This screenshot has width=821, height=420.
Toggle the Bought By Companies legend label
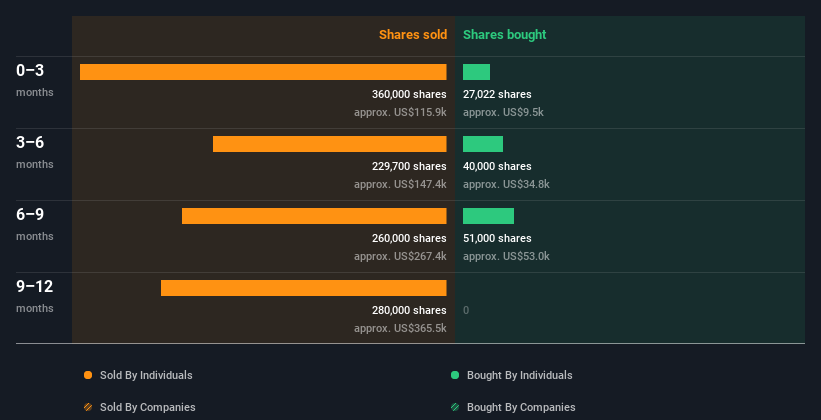click(521, 407)
